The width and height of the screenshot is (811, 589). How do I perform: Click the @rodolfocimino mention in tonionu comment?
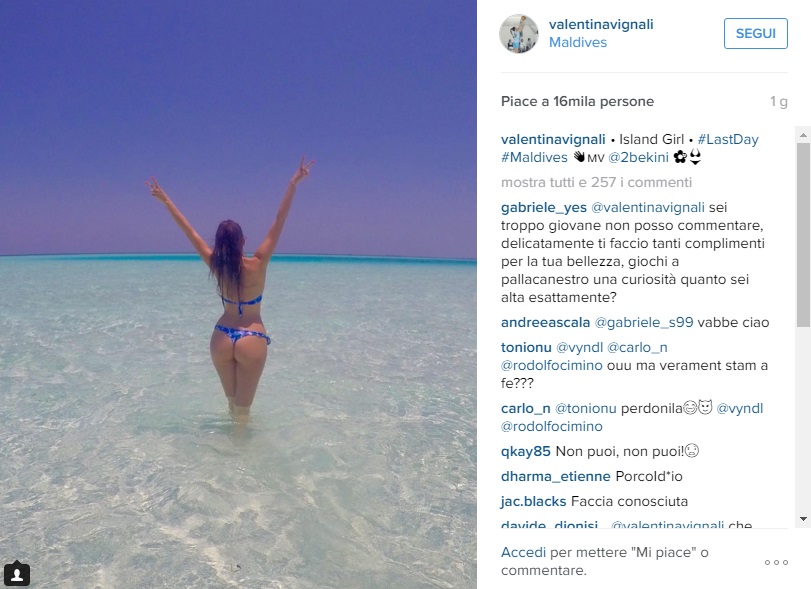551,366
